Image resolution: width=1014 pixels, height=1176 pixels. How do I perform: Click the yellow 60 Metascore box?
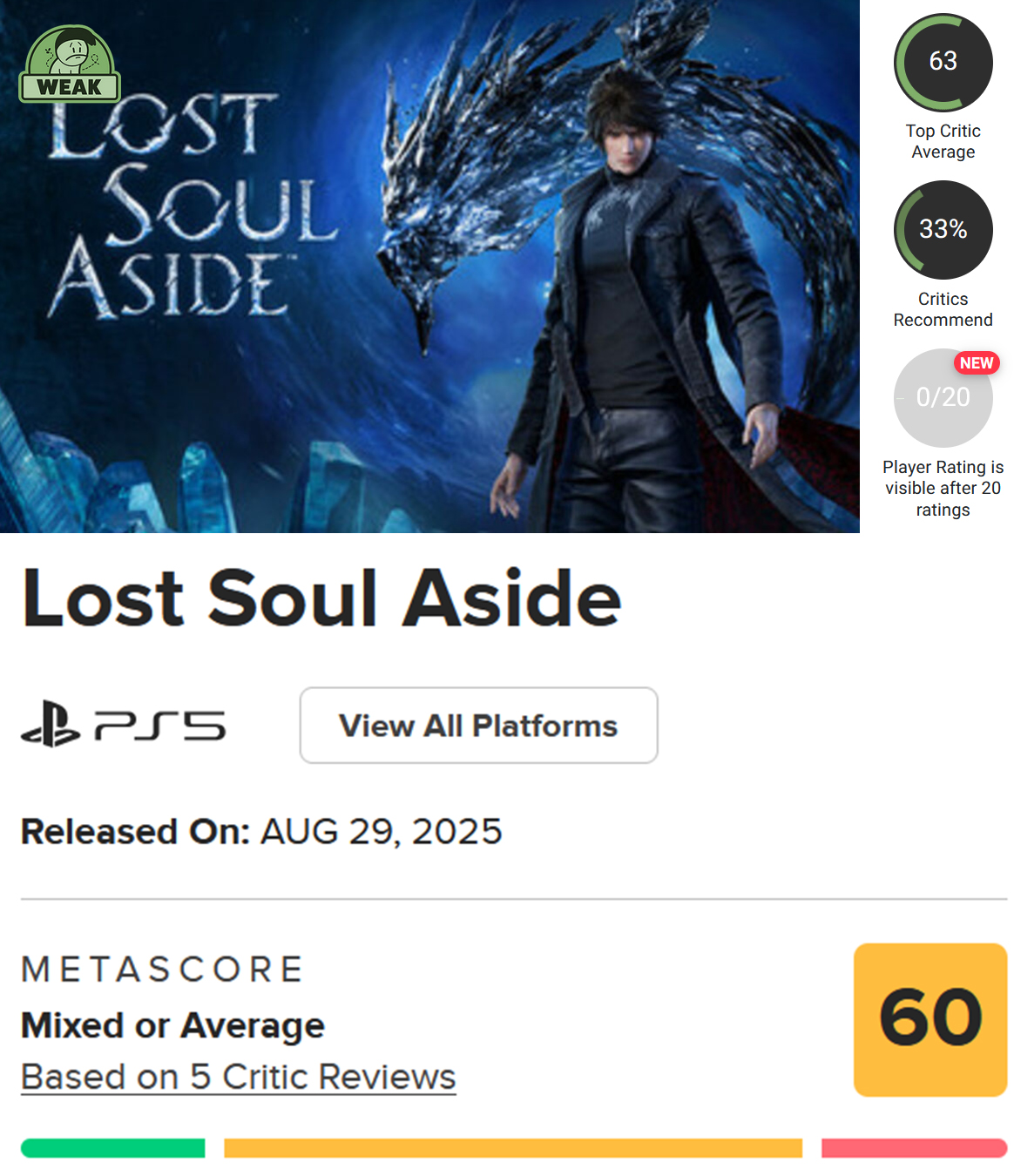(x=930, y=1019)
